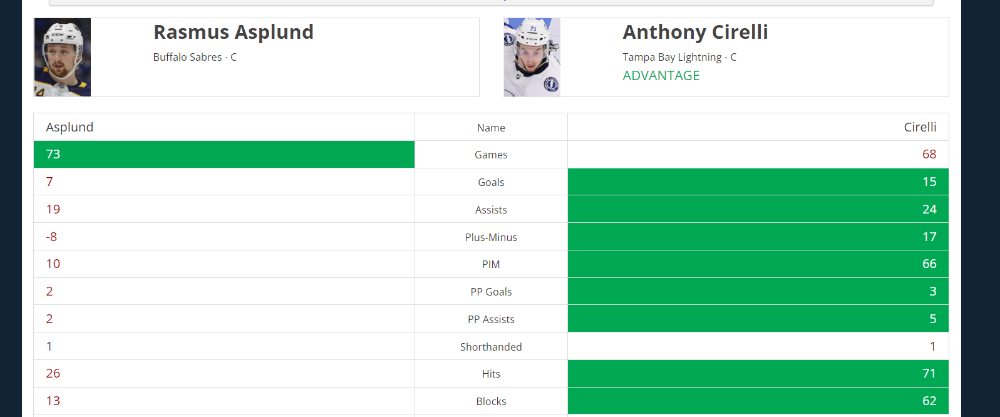Click Asplund's 13 blocks value
Image resolution: width=1000 pixels, height=417 pixels.
pyautogui.click(x=53, y=401)
